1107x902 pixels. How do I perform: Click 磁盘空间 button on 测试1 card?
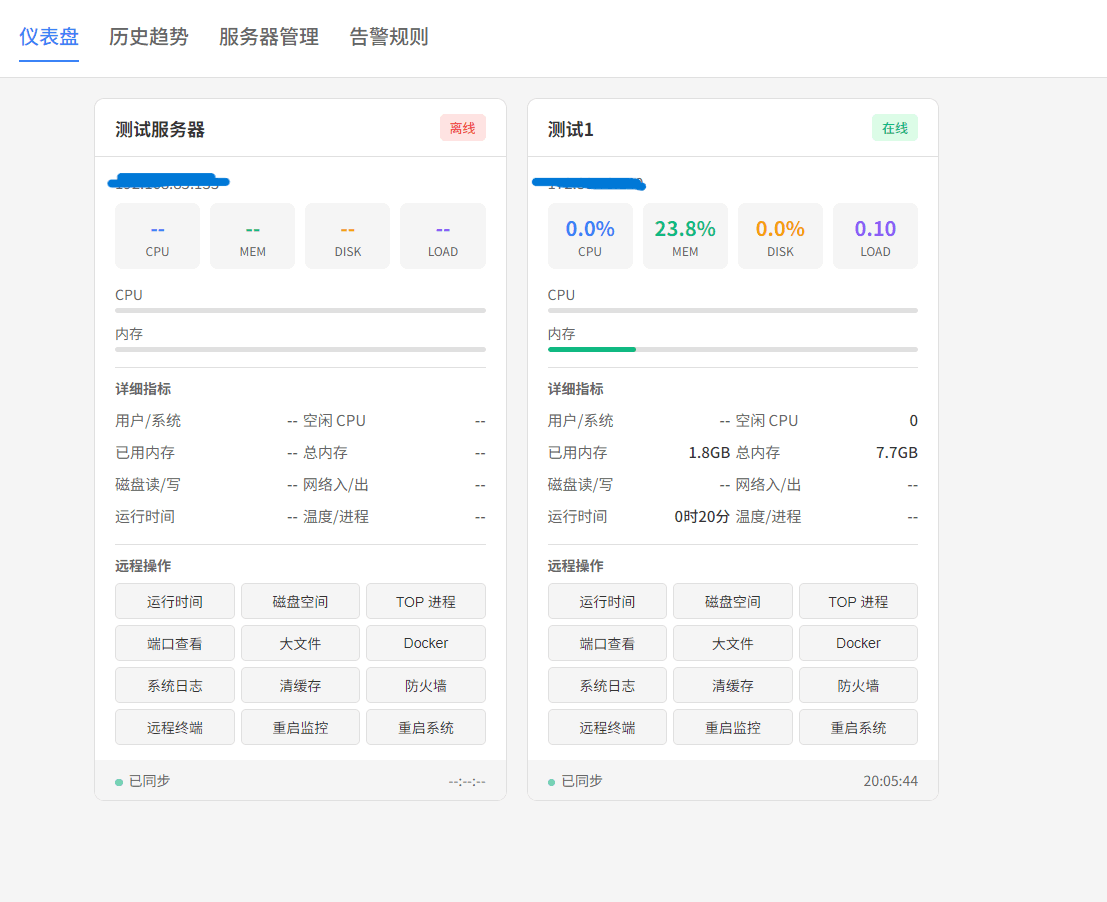pos(733,601)
